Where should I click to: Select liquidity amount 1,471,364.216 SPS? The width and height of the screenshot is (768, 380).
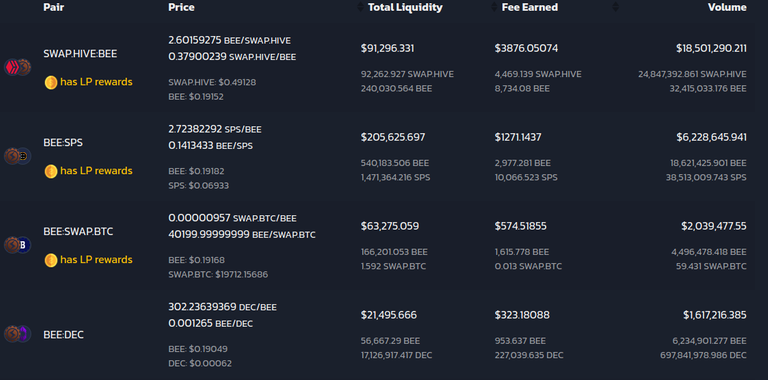pyautogui.click(x=395, y=178)
